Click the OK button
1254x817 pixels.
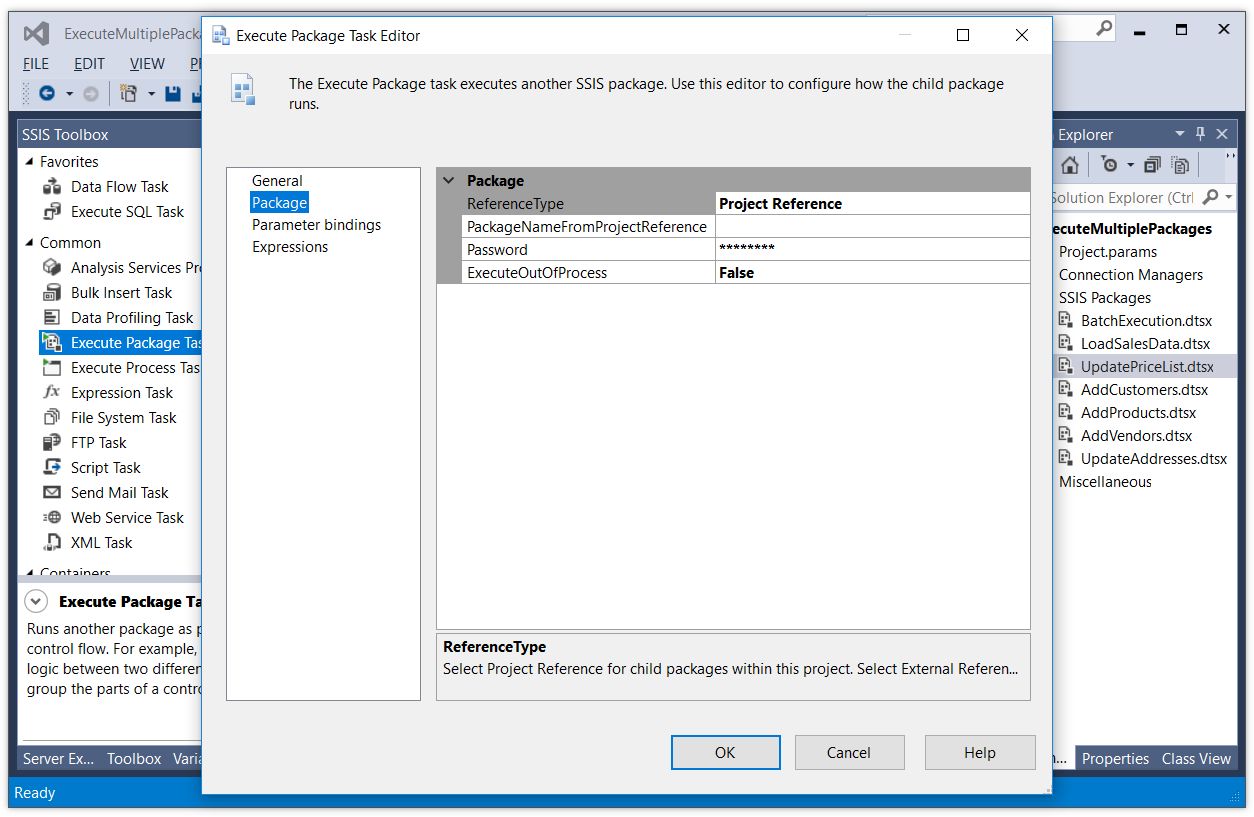point(725,753)
